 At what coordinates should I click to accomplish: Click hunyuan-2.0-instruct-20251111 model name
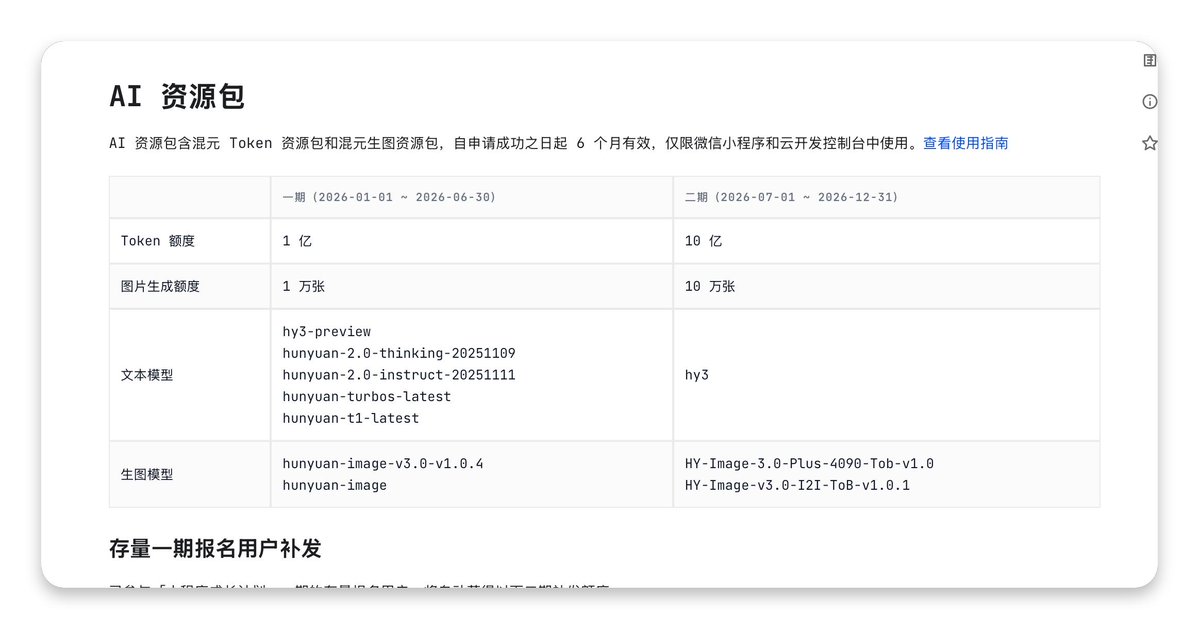click(398, 375)
